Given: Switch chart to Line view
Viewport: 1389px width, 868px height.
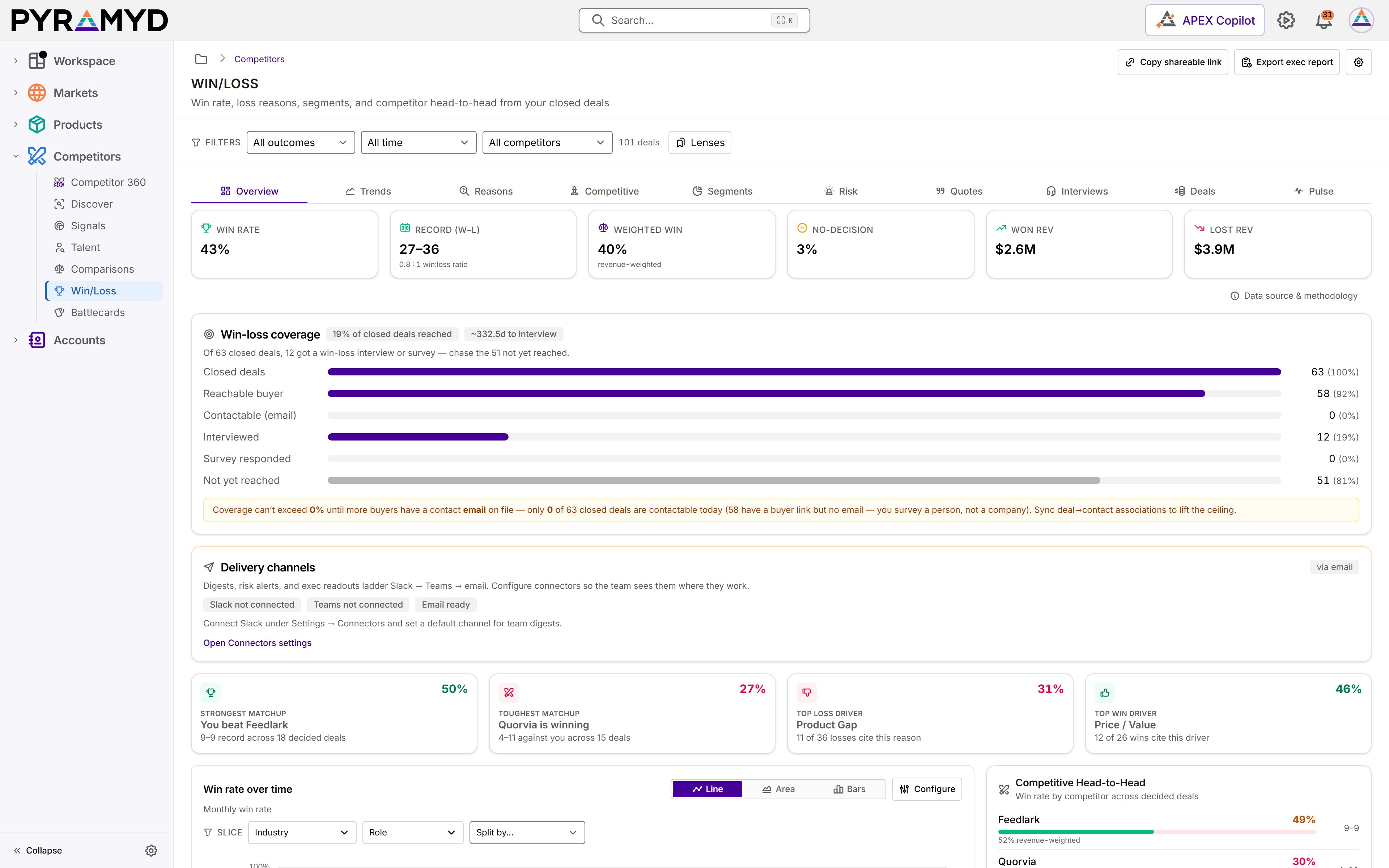Looking at the screenshot, I should [707, 789].
